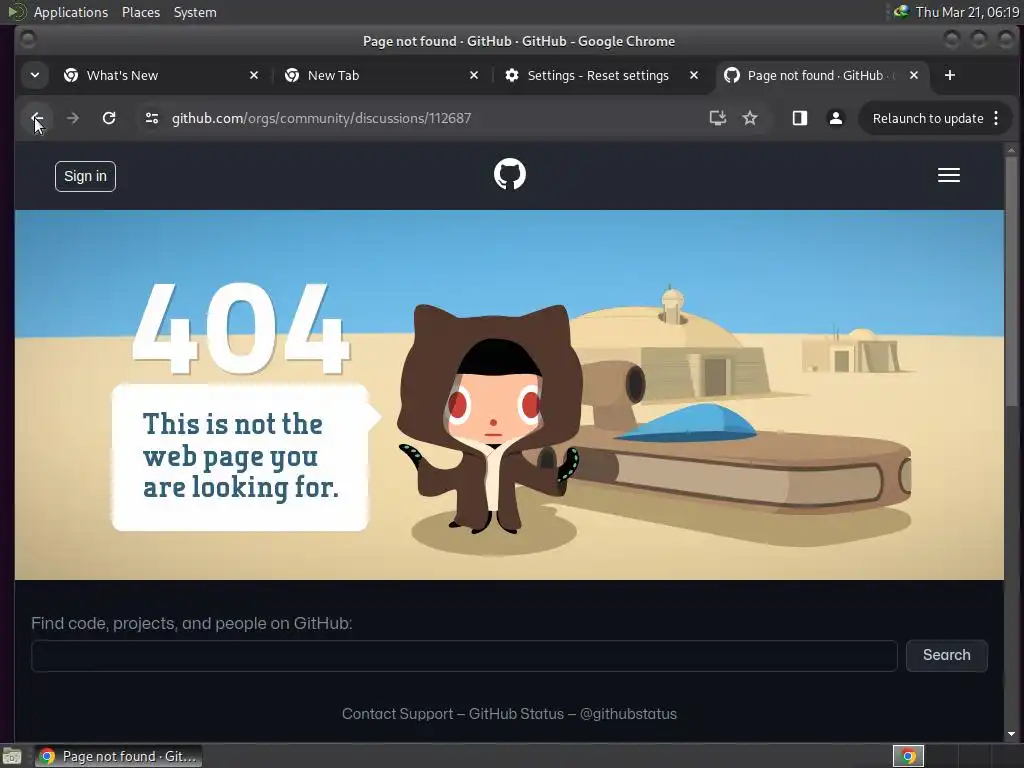Click the Chrome workspace switcher icon

tap(908, 756)
